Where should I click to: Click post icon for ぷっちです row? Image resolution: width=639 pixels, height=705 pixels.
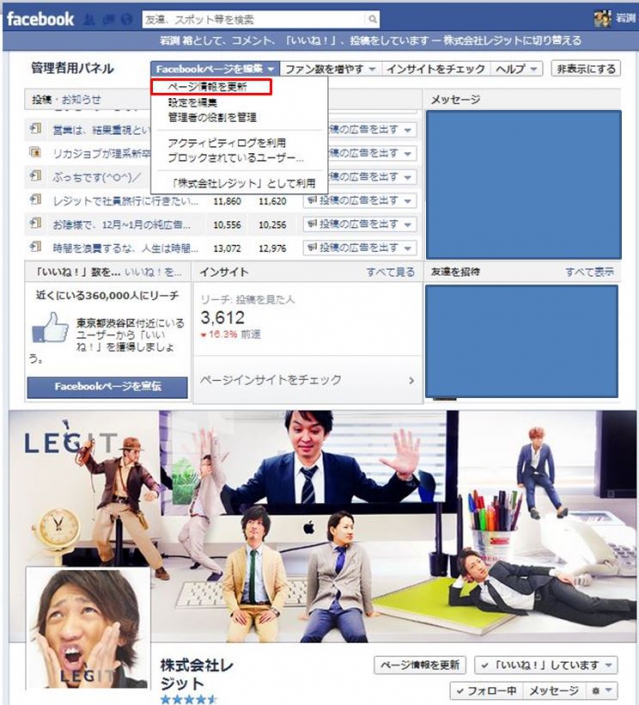pos(35,176)
